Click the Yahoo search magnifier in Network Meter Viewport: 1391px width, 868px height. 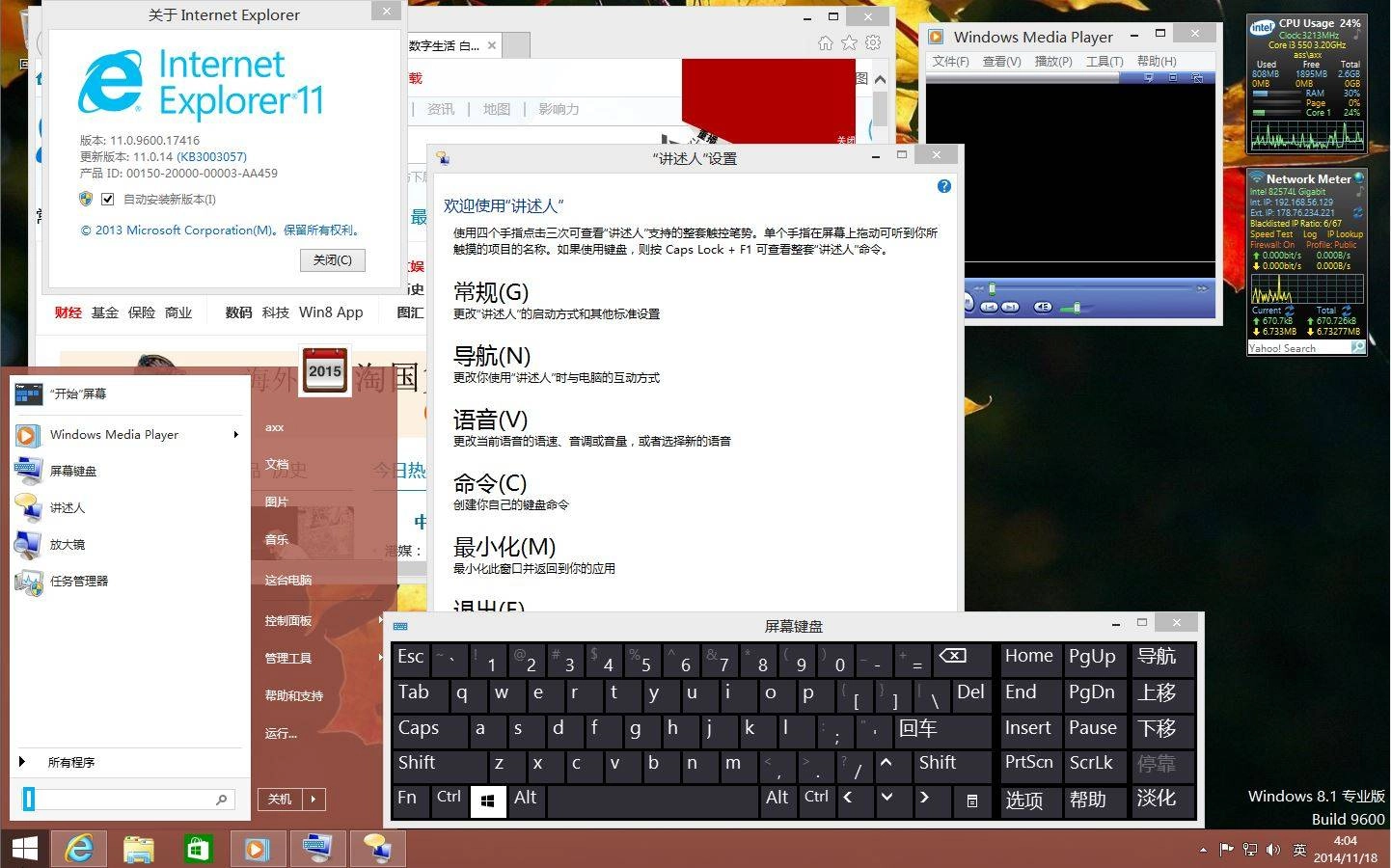[x=1357, y=347]
